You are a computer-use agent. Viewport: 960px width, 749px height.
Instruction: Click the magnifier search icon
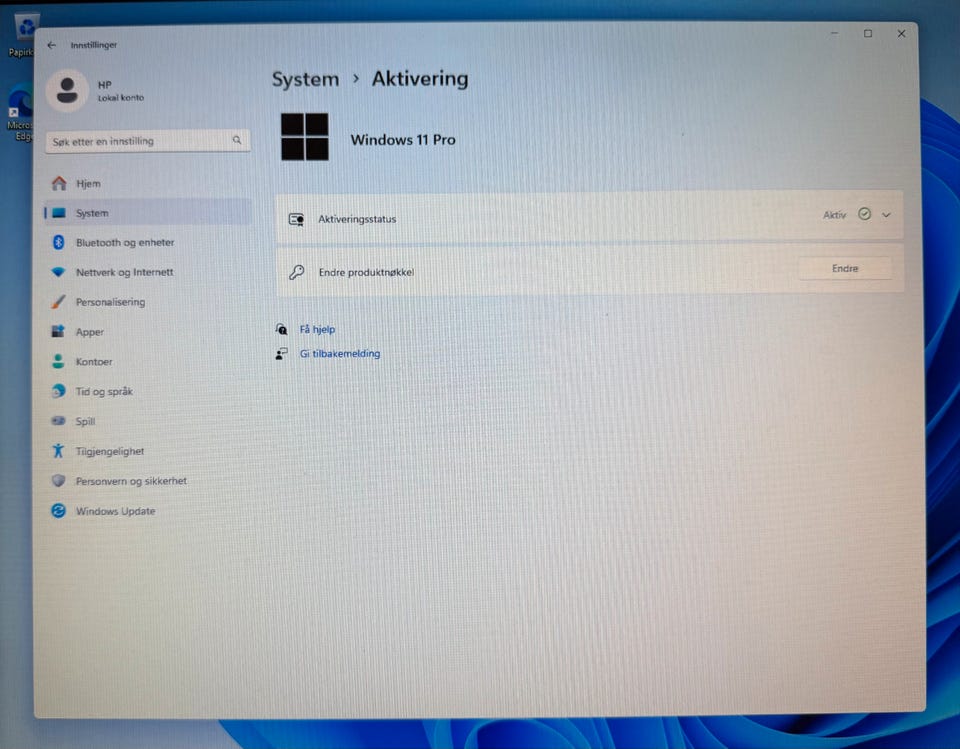click(237, 140)
